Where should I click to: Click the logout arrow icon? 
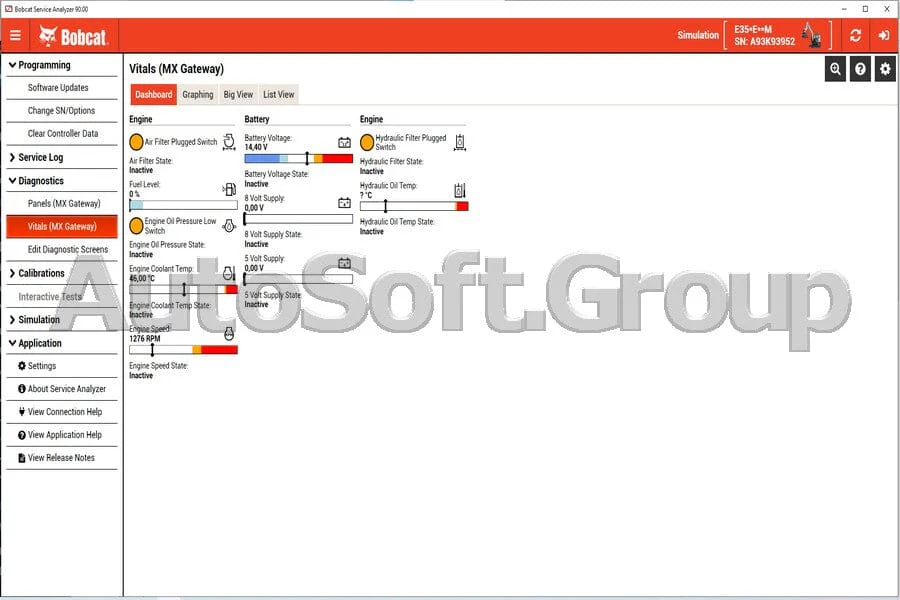click(x=883, y=36)
